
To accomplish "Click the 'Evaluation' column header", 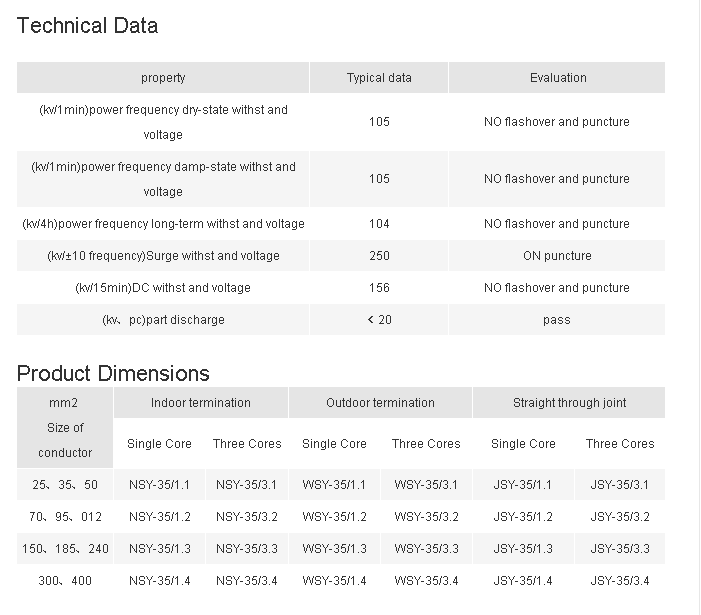I will (558, 78).
